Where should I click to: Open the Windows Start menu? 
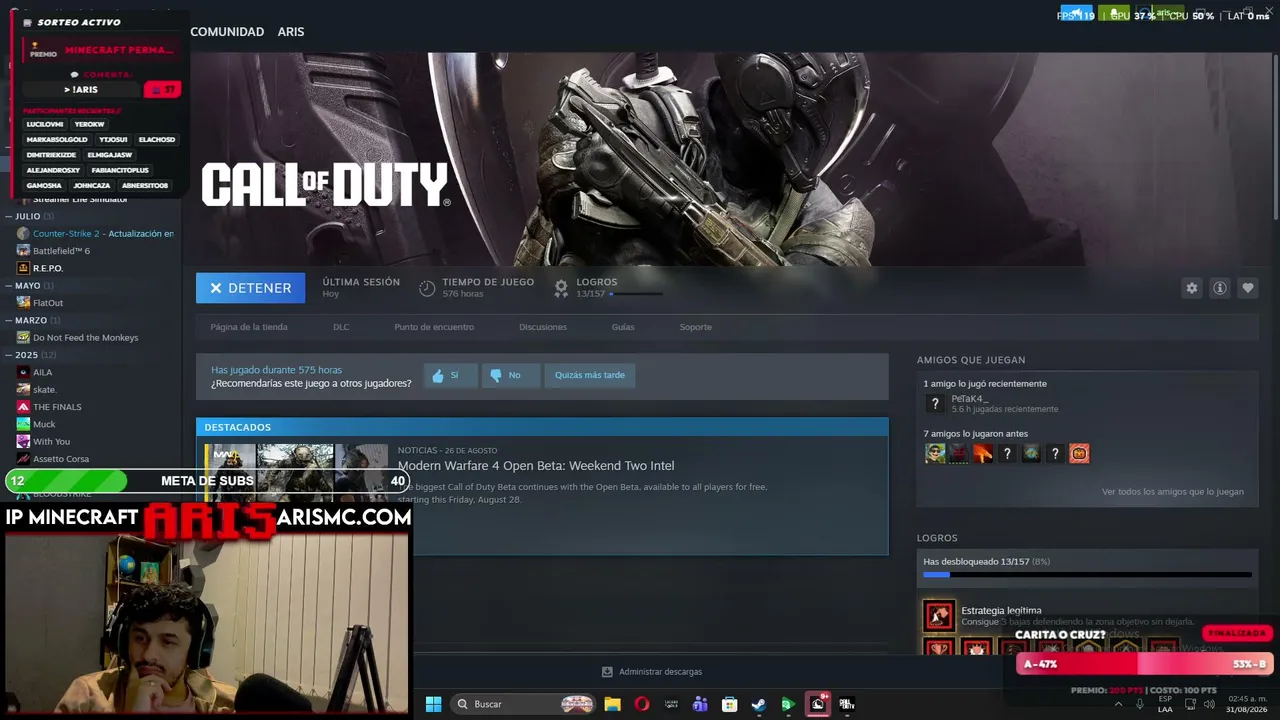tap(433, 704)
